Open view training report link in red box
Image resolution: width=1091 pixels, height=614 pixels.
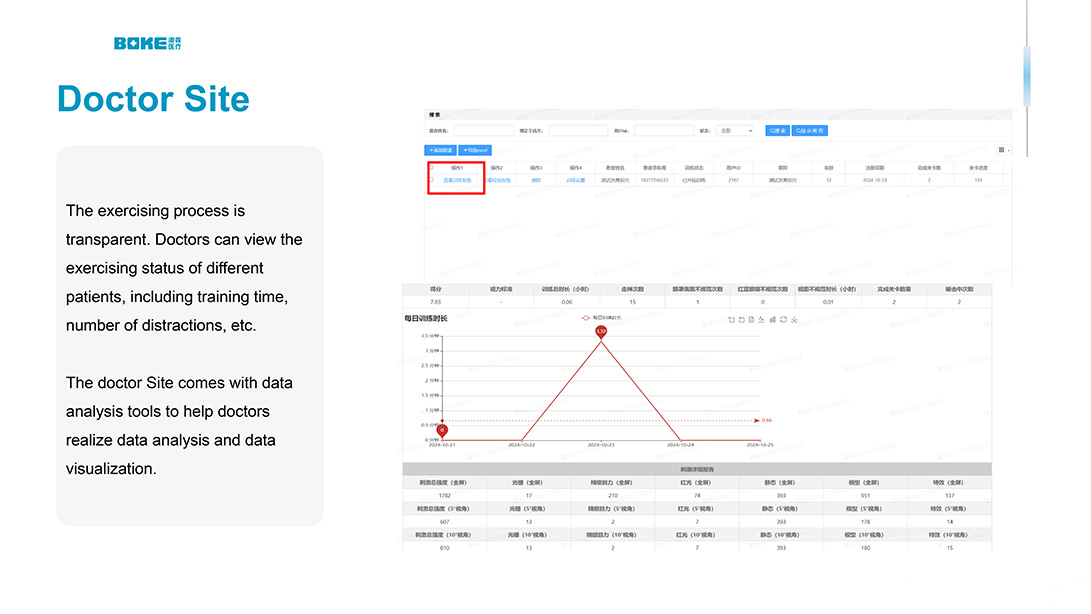coord(457,180)
